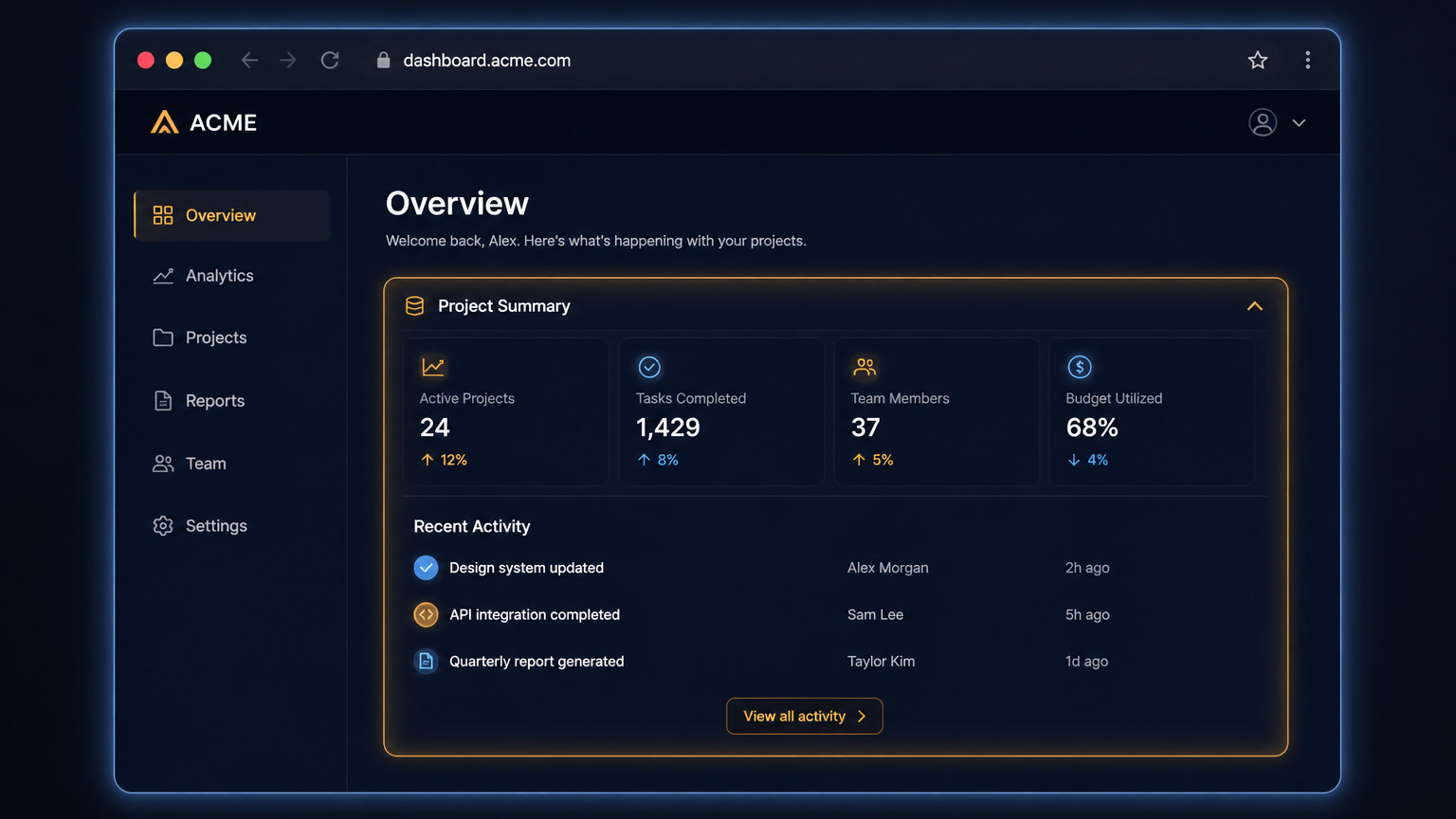
Task: Select the Quarterly report generated activity text
Action: [537, 662]
